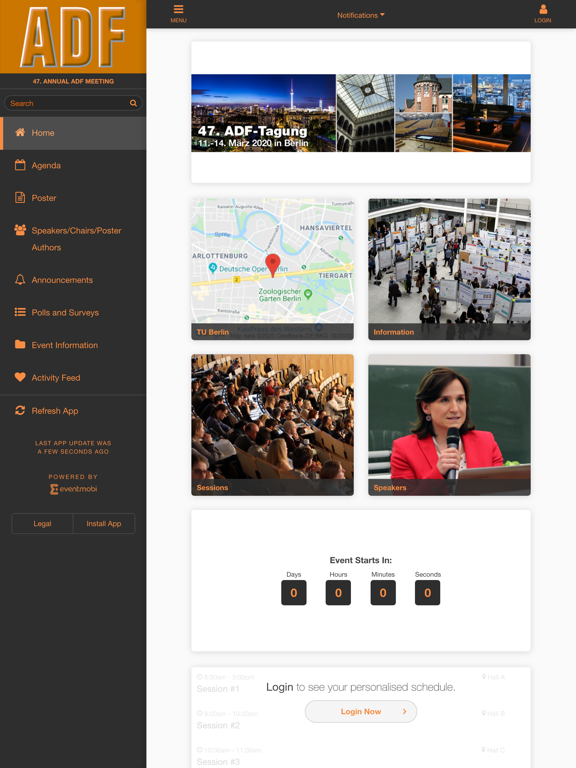Open the Speakers photo tile
This screenshot has height=768, width=576.
(x=449, y=425)
